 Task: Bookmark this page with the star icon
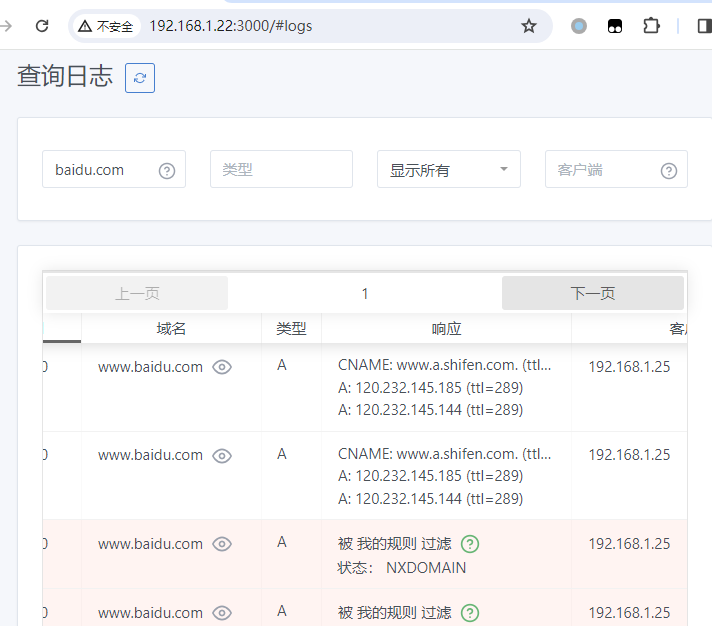(x=529, y=26)
